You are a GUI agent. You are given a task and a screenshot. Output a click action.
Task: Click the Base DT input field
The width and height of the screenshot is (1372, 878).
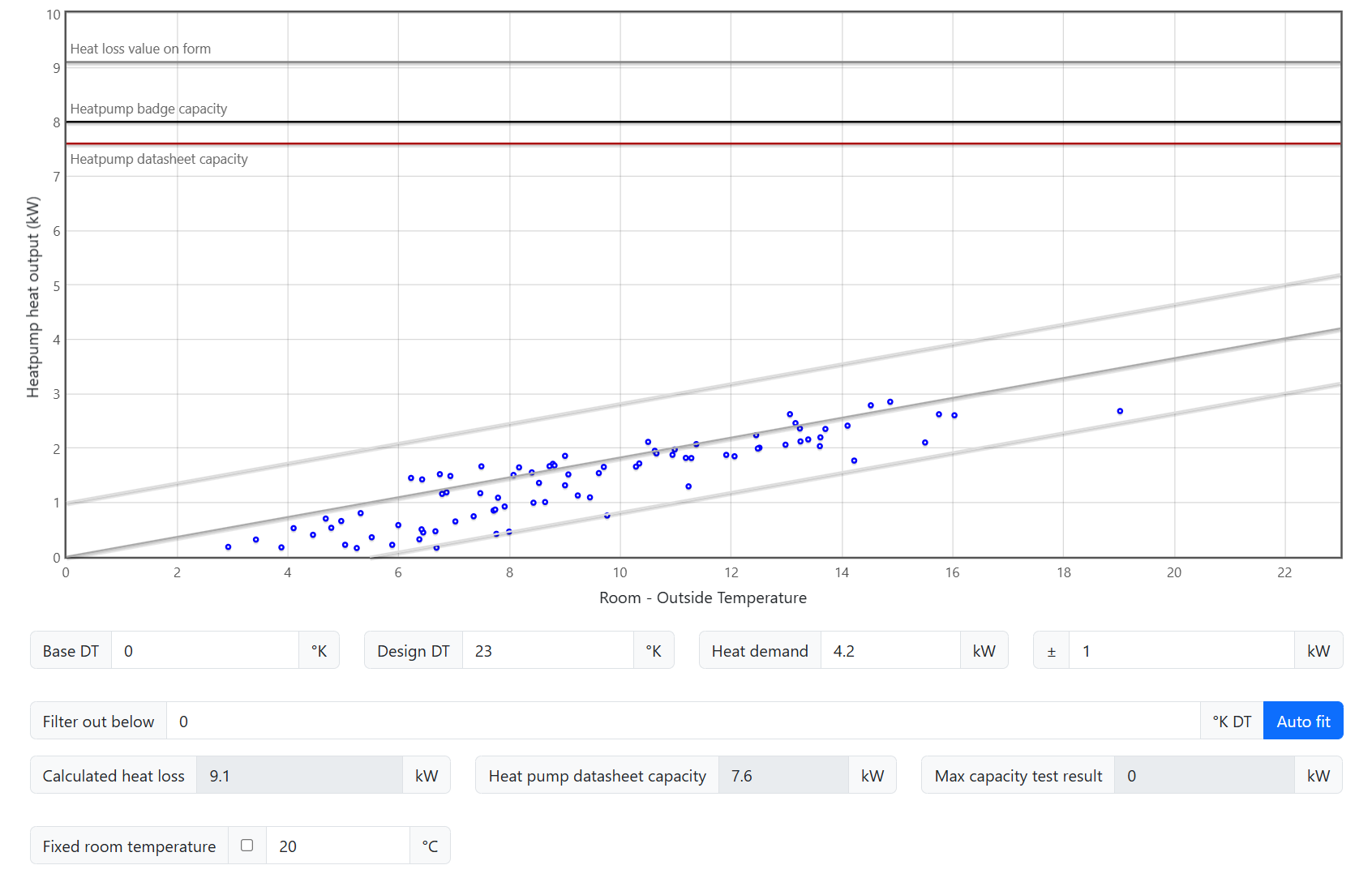(x=204, y=651)
